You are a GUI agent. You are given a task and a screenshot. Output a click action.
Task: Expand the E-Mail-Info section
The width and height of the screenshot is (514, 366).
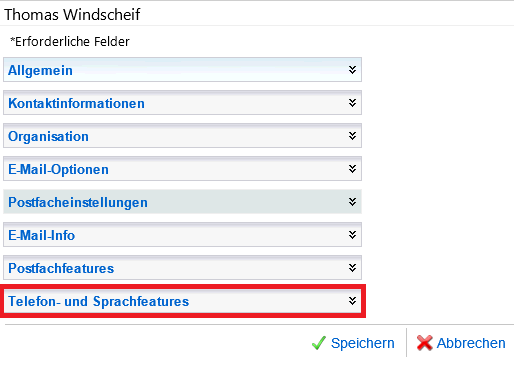(182, 235)
